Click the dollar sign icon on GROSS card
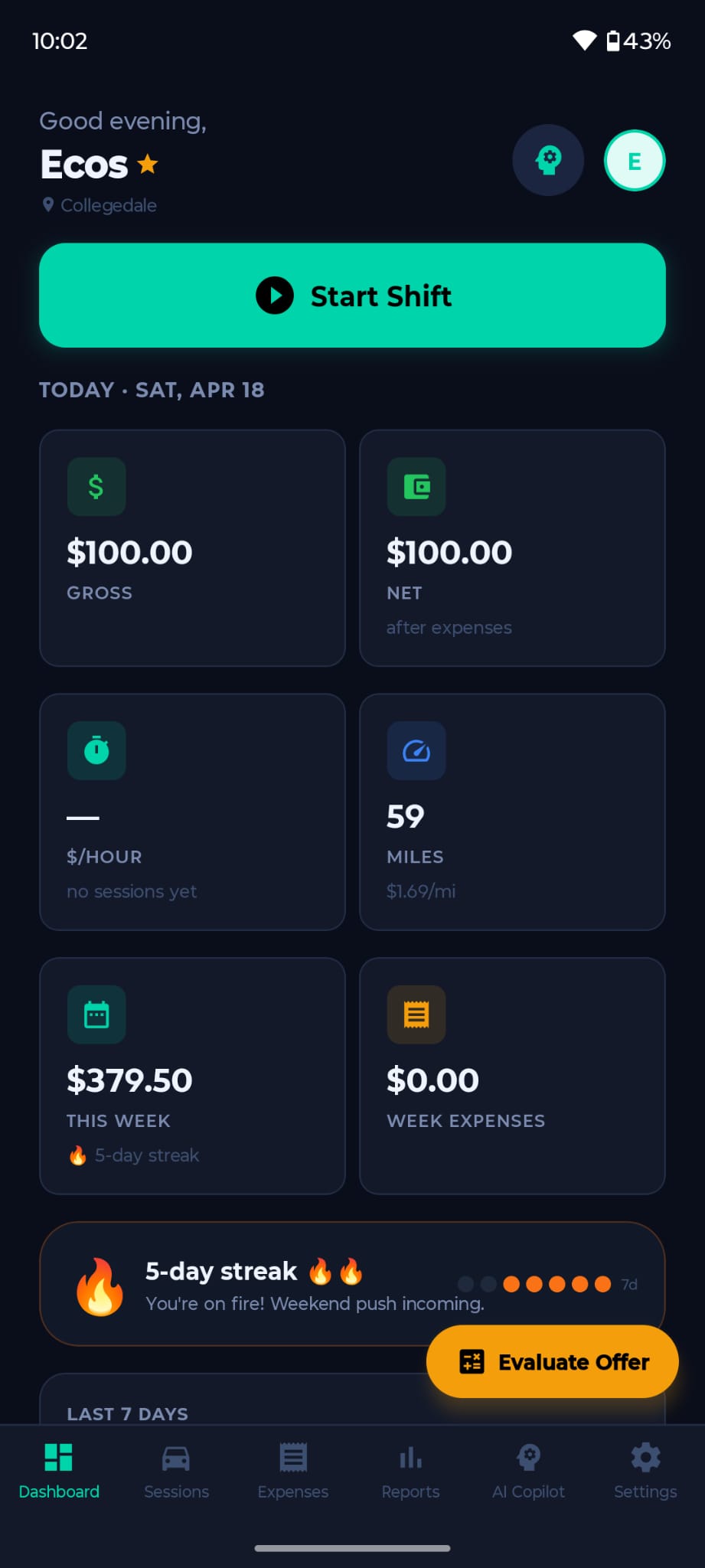 pyautogui.click(x=96, y=485)
